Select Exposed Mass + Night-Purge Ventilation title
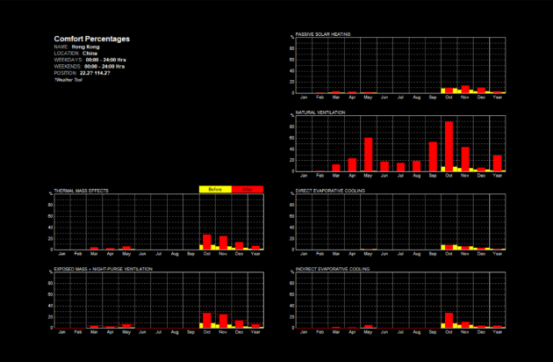 point(103,269)
